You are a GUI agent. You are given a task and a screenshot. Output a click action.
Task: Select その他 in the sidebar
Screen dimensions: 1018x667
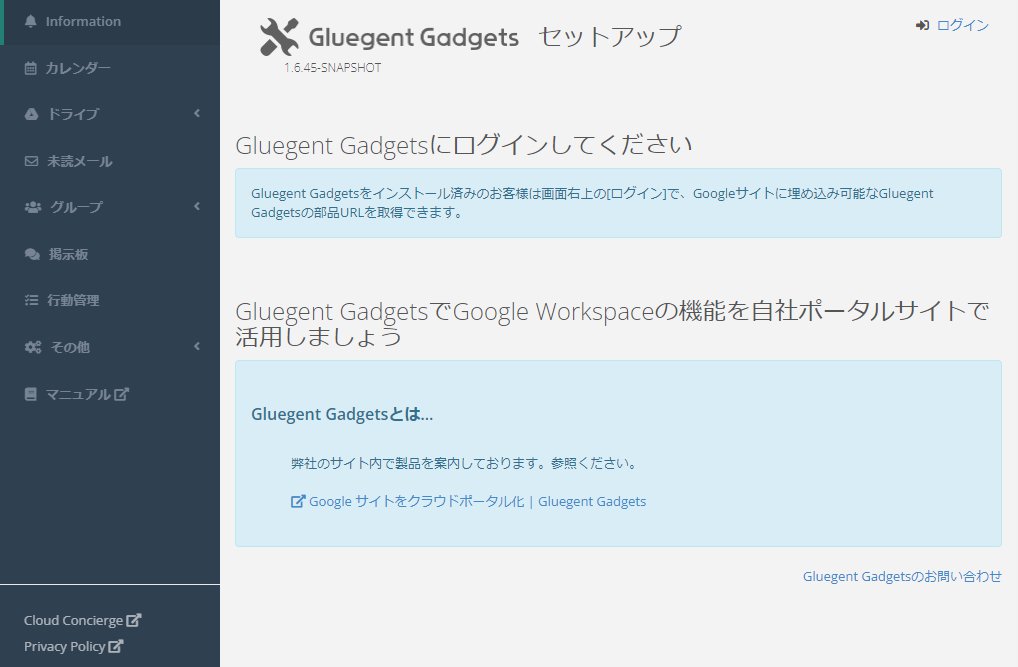tap(110, 347)
